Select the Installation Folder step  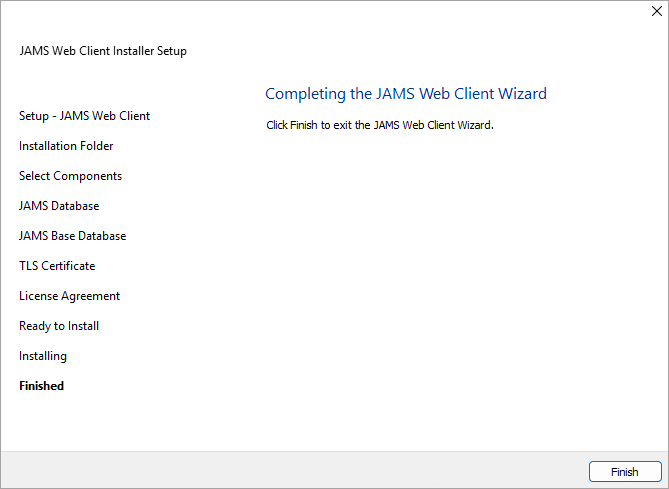click(x=66, y=146)
